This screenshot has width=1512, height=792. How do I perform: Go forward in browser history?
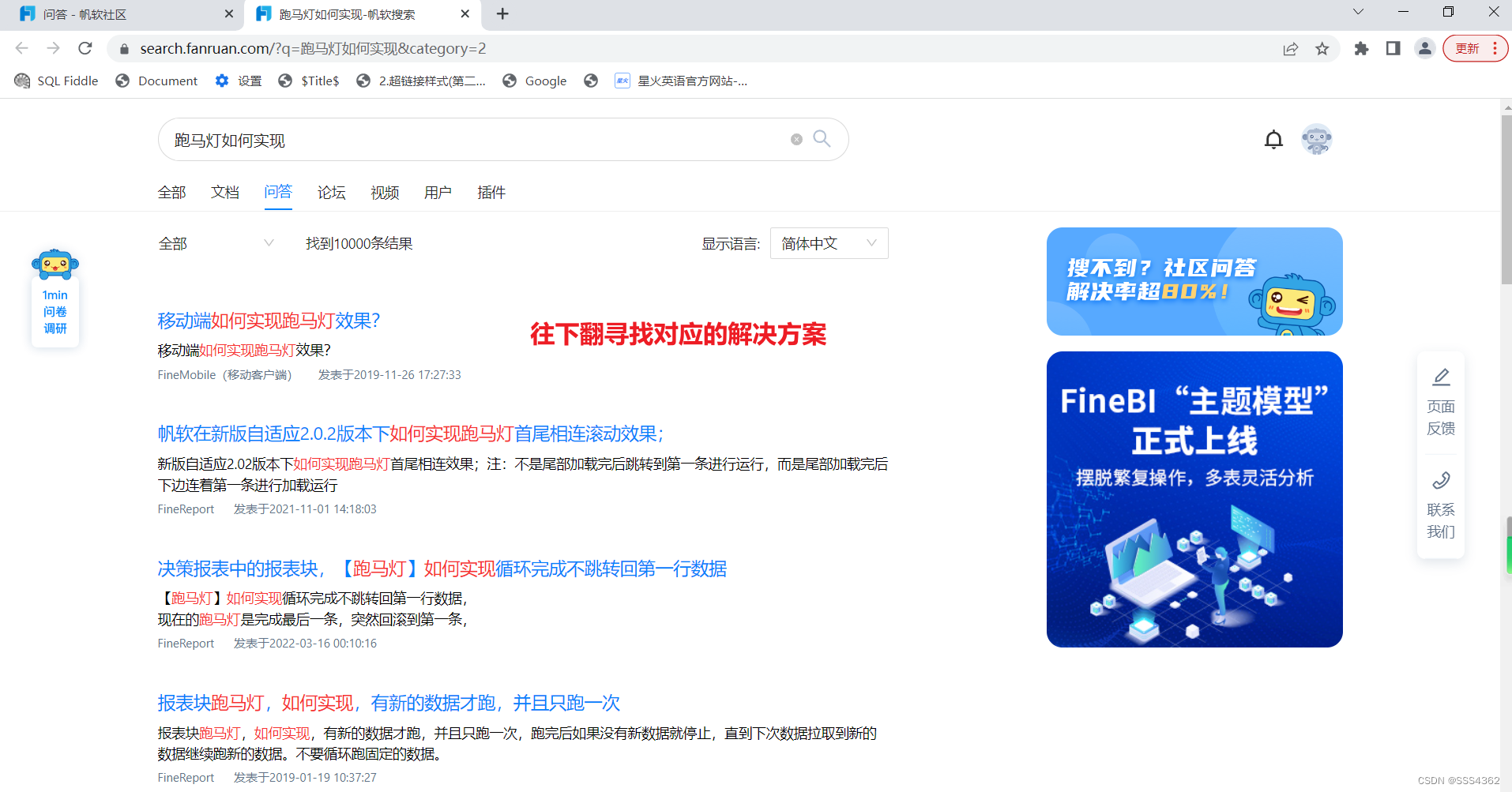[x=53, y=48]
